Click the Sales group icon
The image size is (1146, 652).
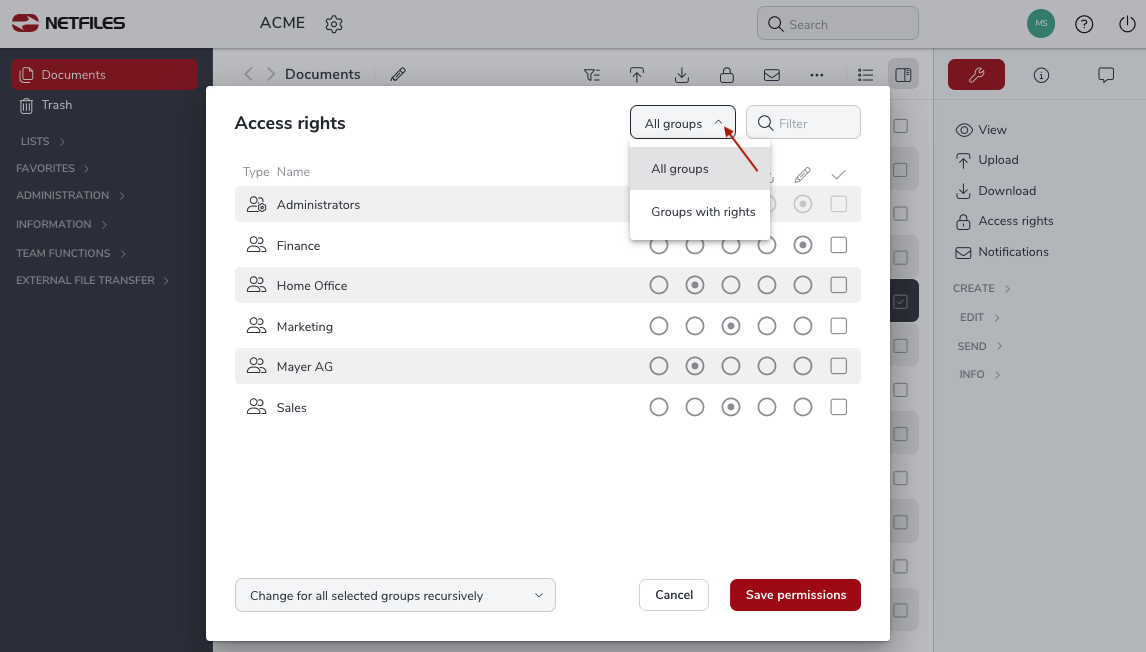point(257,406)
